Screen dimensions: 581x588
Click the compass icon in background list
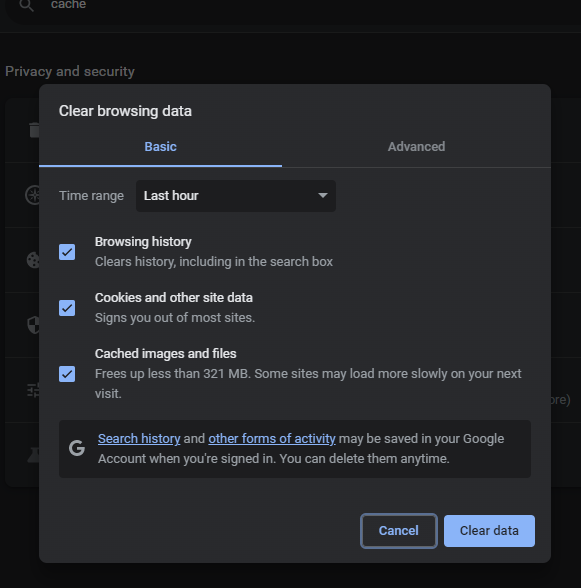pyautogui.click(x=32, y=195)
